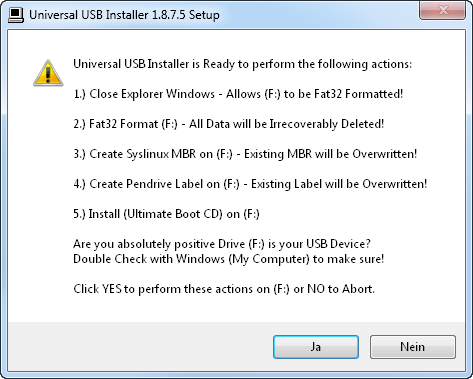This screenshot has width=473, height=379.
Task: Select step 5 Install (Ultimate Boot CD) line
Action: [x=166, y=214]
